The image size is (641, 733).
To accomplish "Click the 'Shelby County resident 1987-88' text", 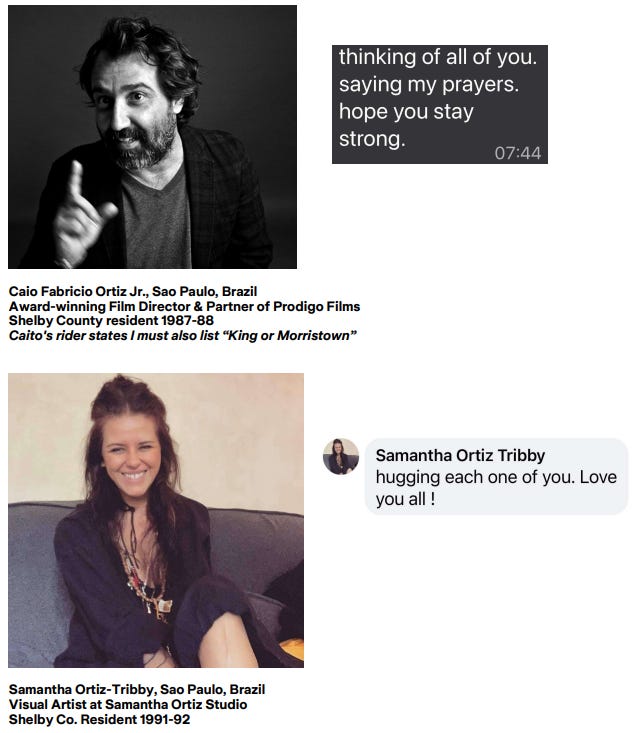I will coord(111,320).
